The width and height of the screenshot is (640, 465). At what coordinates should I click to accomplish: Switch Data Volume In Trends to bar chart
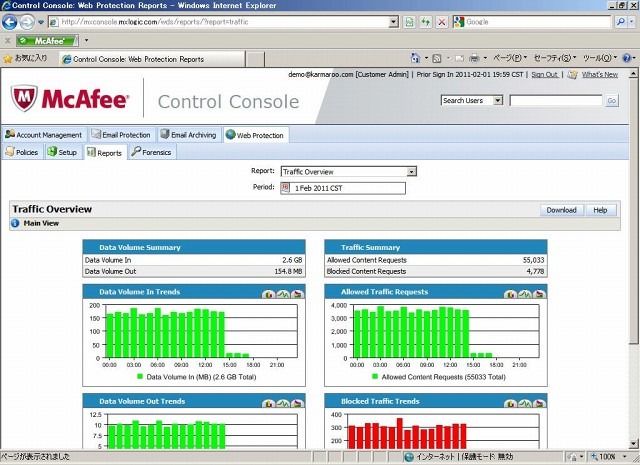coord(269,294)
